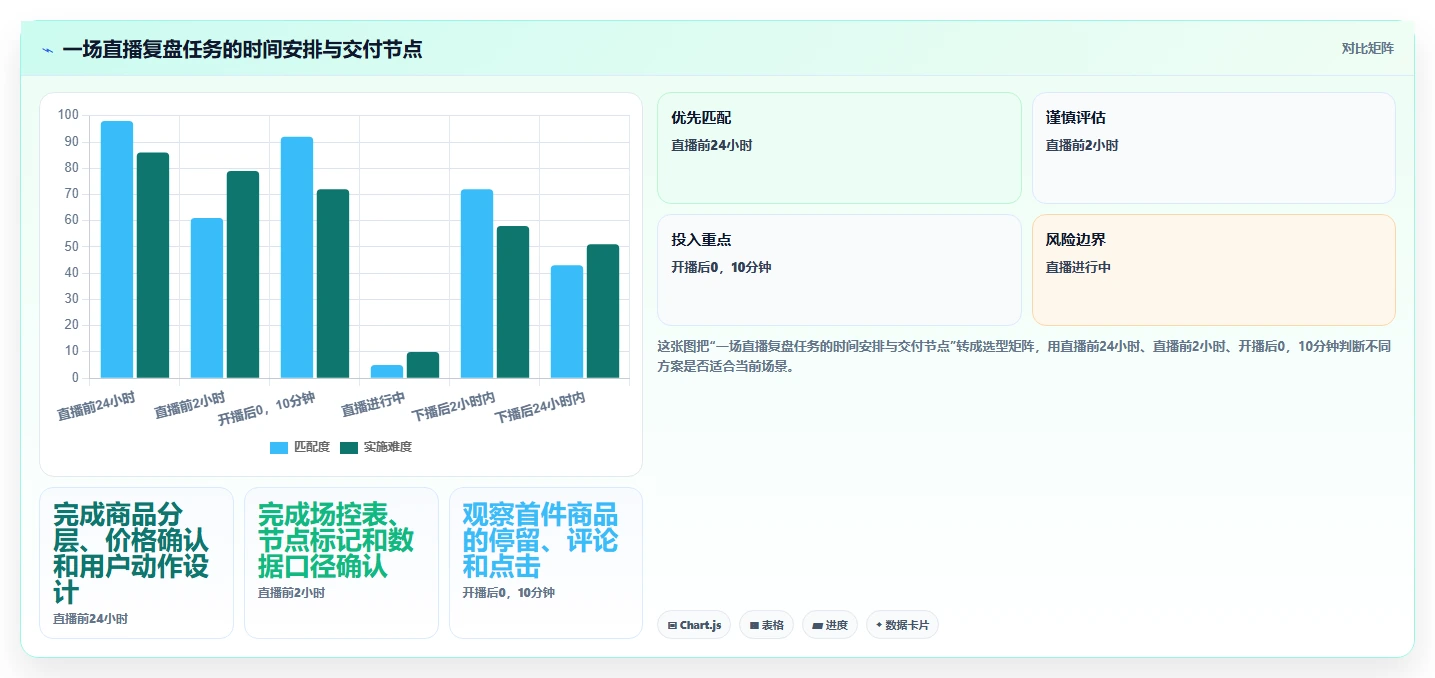The width and height of the screenshot is (1435, 678).
Task: Click the 直播前24小时 x-axis label
Action: [97, 405]
